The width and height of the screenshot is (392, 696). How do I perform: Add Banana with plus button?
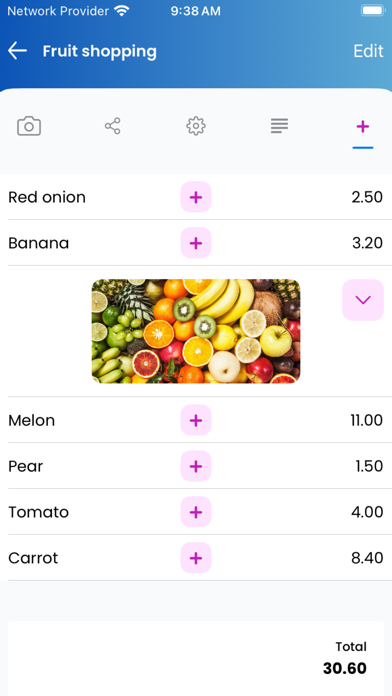coord(196,243)
